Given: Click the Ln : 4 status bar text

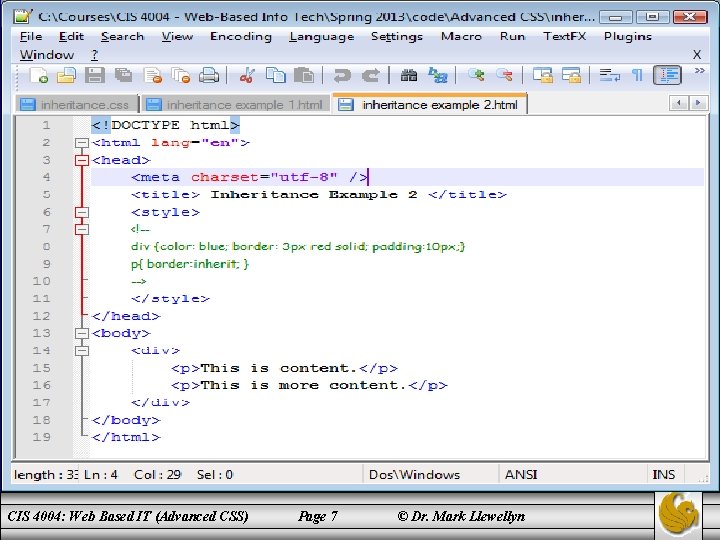Looking at the screenshot, I should pos(101,474).
